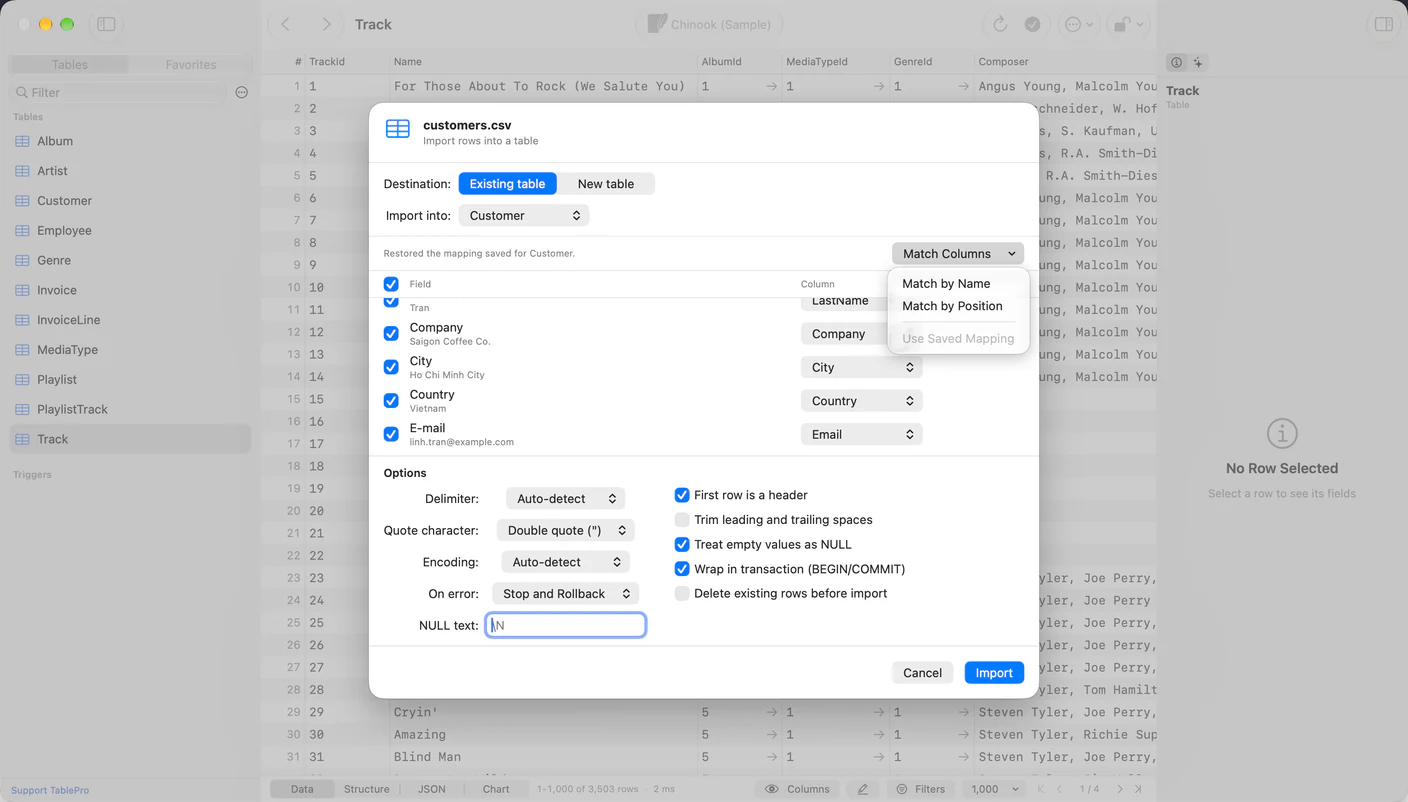Image resolution: width=1408 pixels, height=802 pixels.
Task: Open the Delimiter Auto-detect dropdown
Action: 565,498
